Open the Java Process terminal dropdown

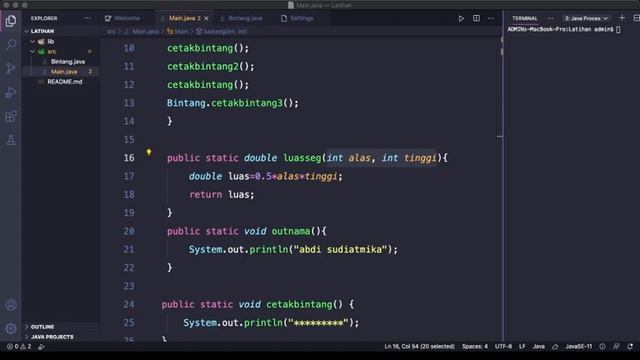tap(586, 18)
